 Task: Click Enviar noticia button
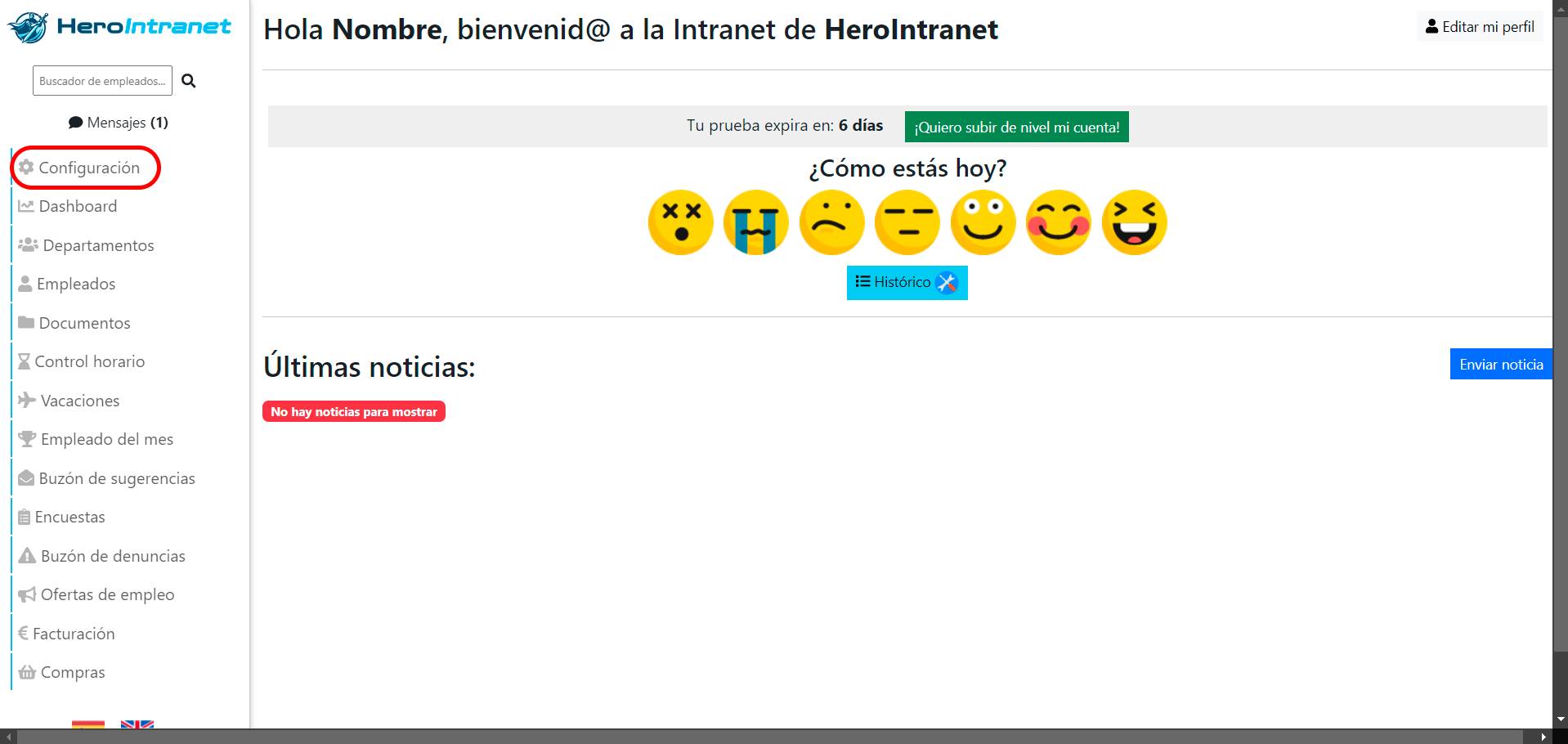(x=1501, y=364)
